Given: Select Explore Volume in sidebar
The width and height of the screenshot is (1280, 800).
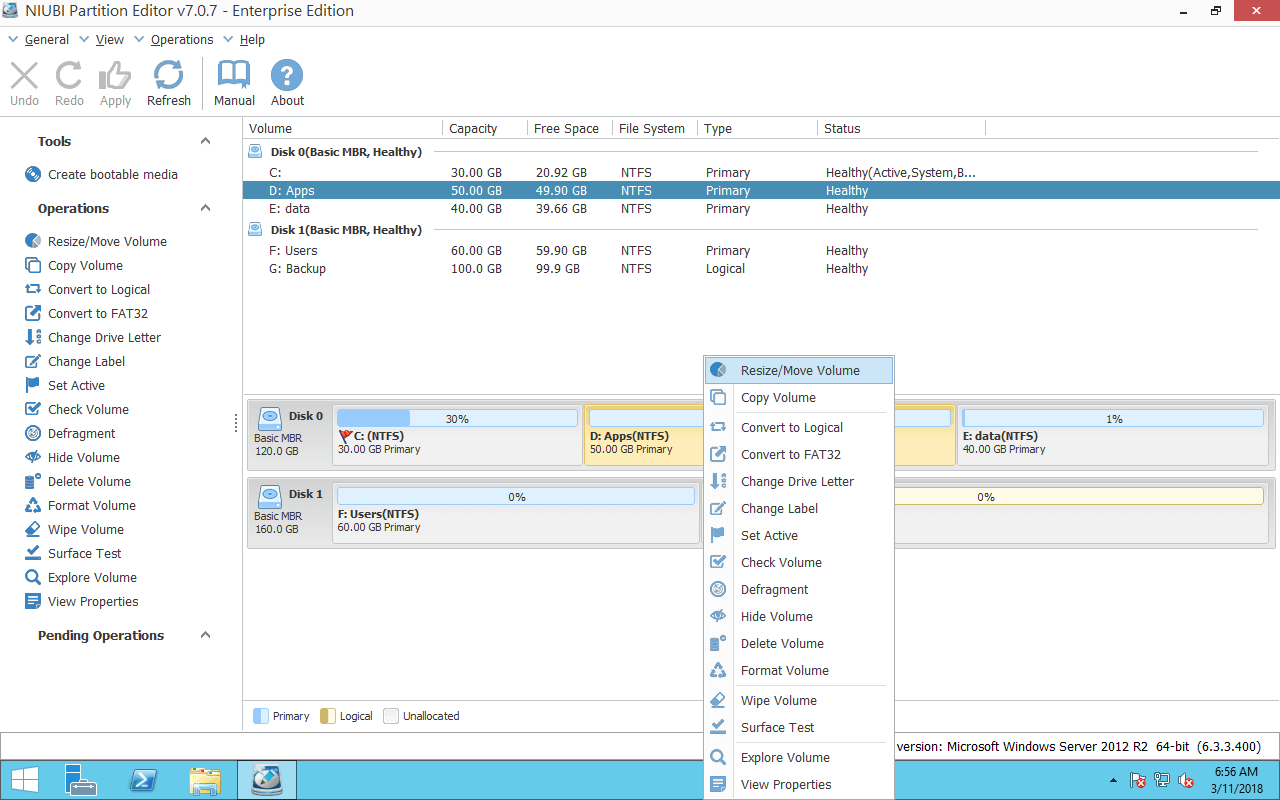Looking at the screenshot, I should click(x=92, y=577).
